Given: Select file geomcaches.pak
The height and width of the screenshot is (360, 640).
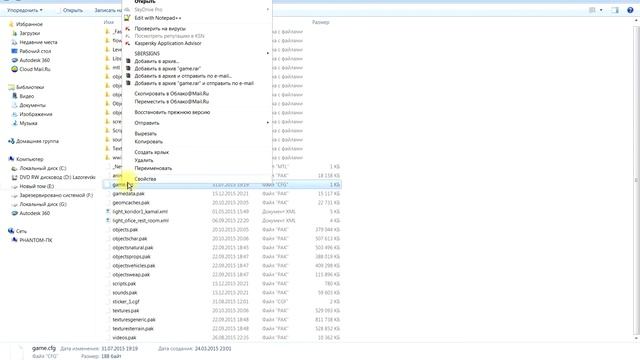Looking at the screenshot, I should 131,202.
